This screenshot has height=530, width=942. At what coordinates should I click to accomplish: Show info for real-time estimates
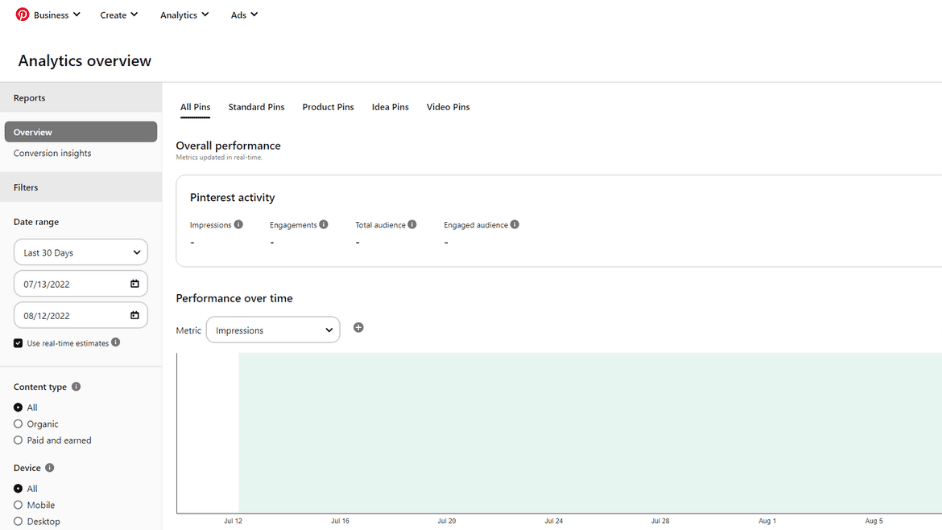tap(116, 343)
